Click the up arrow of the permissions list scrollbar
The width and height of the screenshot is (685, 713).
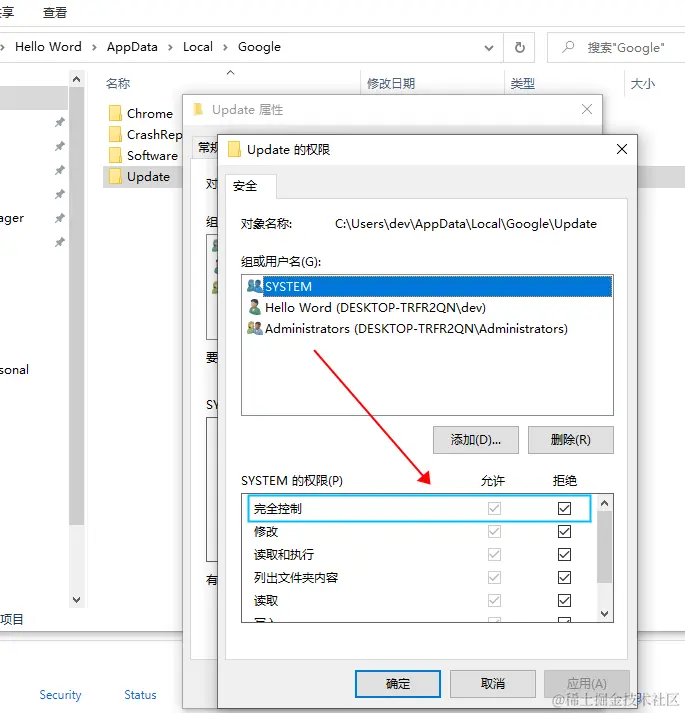[604, 503]
